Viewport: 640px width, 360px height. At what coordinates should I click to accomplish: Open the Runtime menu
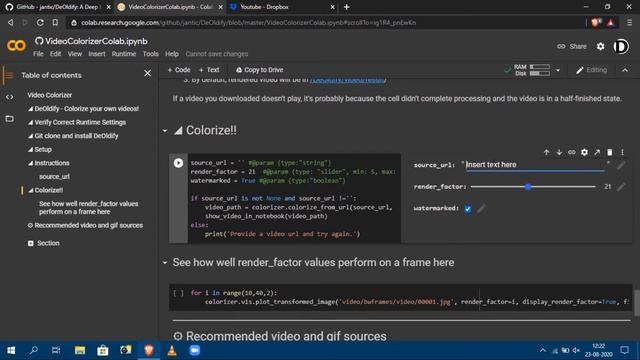[124, 54]
